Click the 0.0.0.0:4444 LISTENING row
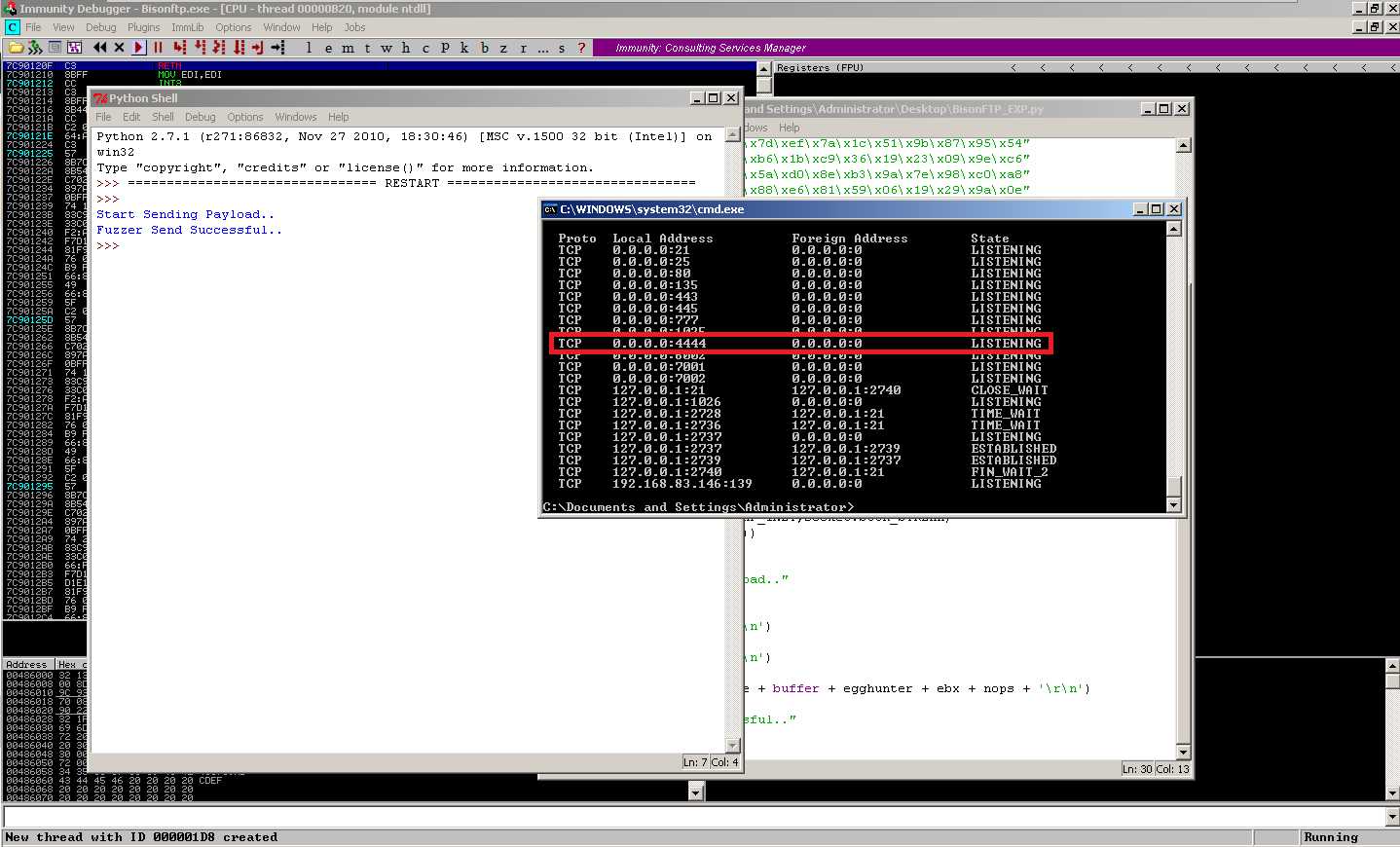Viewport: 1400px width, 847px height. [x=801, y=343]
